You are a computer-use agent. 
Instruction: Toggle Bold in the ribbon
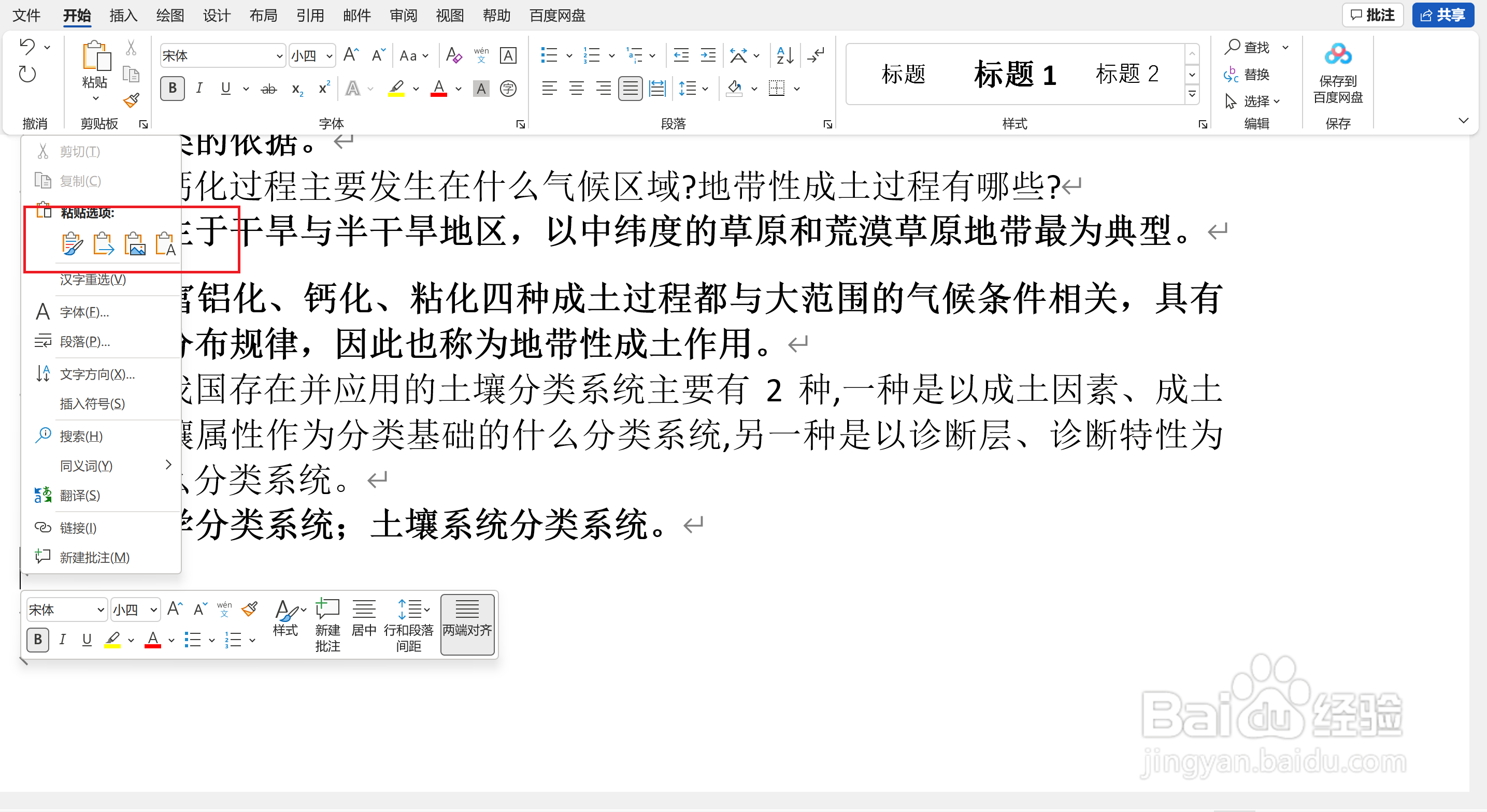click(172, 89)
